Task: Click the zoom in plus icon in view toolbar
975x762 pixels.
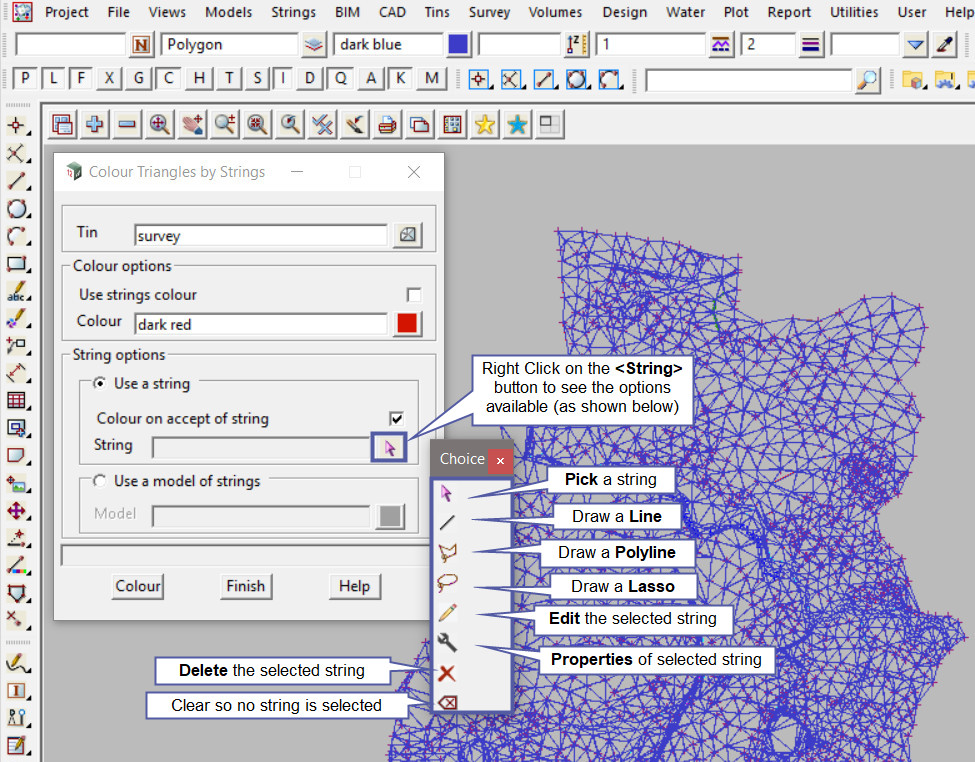Action: [95, 125]
